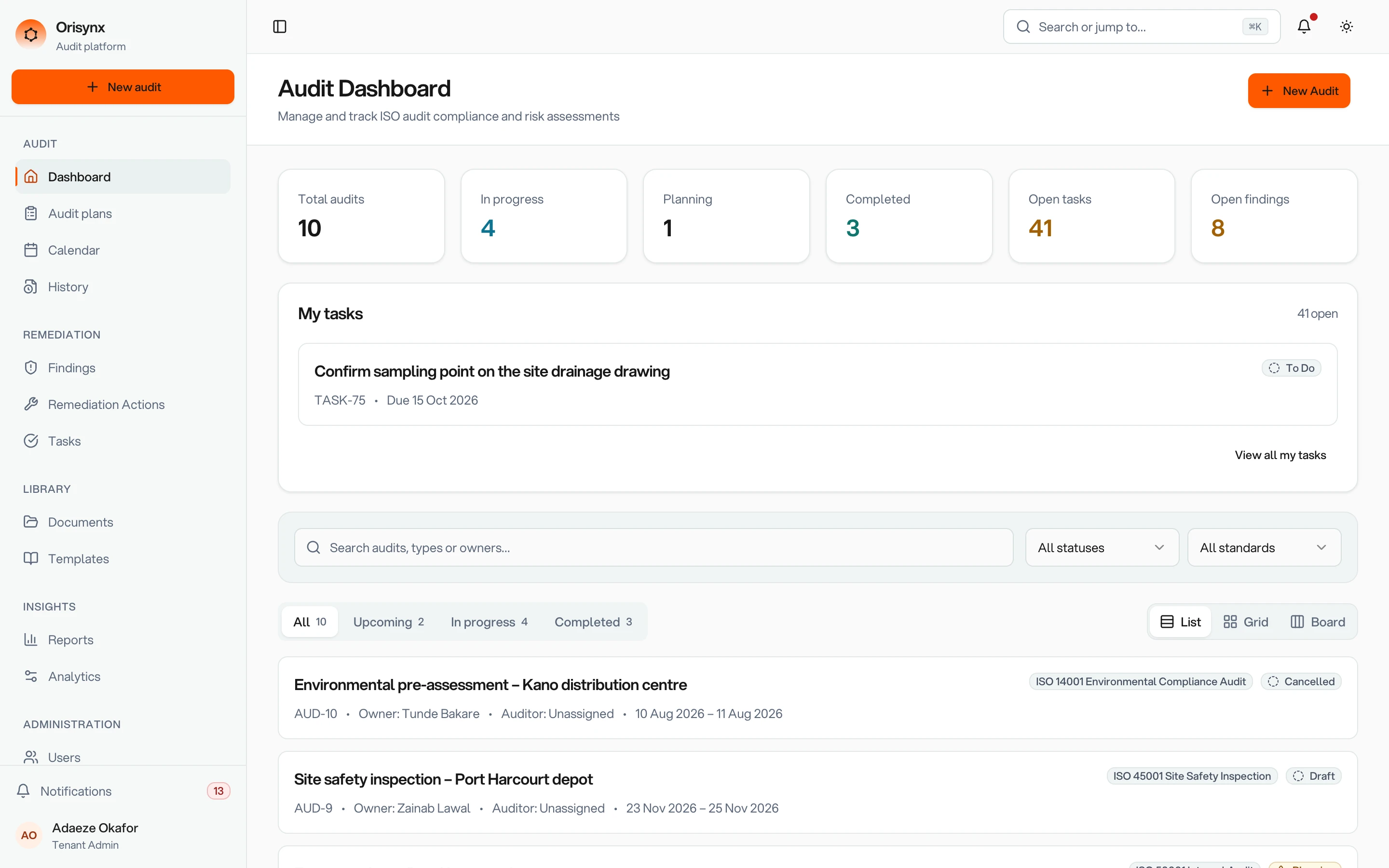This screenshot has height=868, width=1389.
Task: Click the New Audit button in the header
Action: click(x=1299, y=91)
